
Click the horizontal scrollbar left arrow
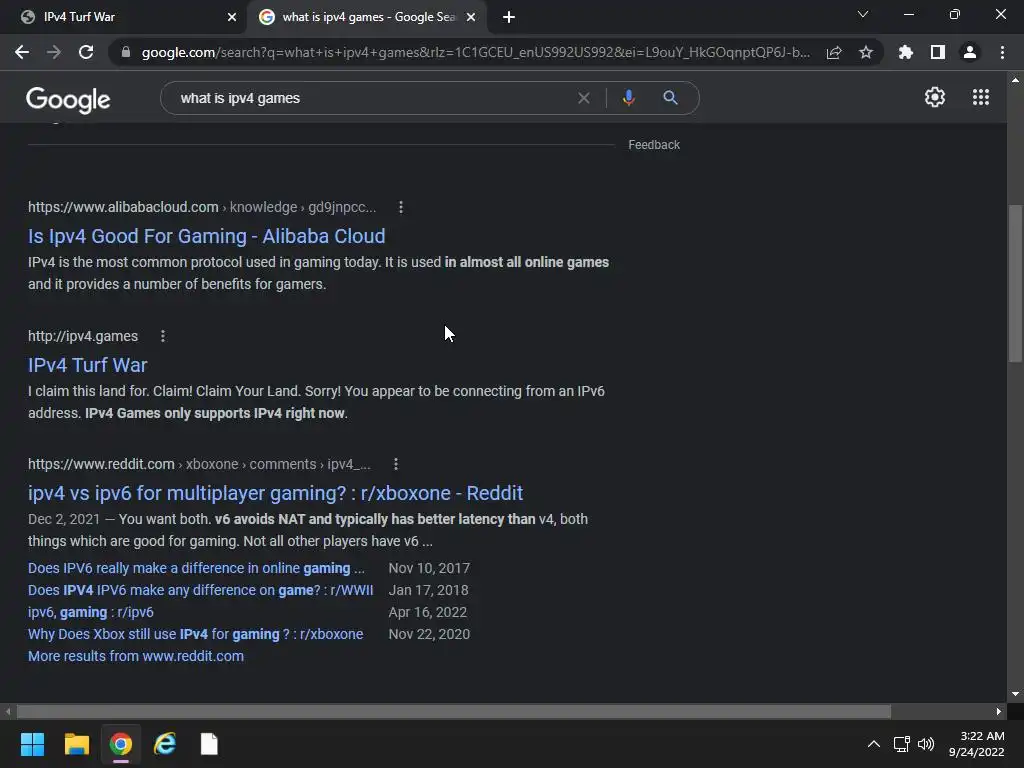click(x=8, y=711)
